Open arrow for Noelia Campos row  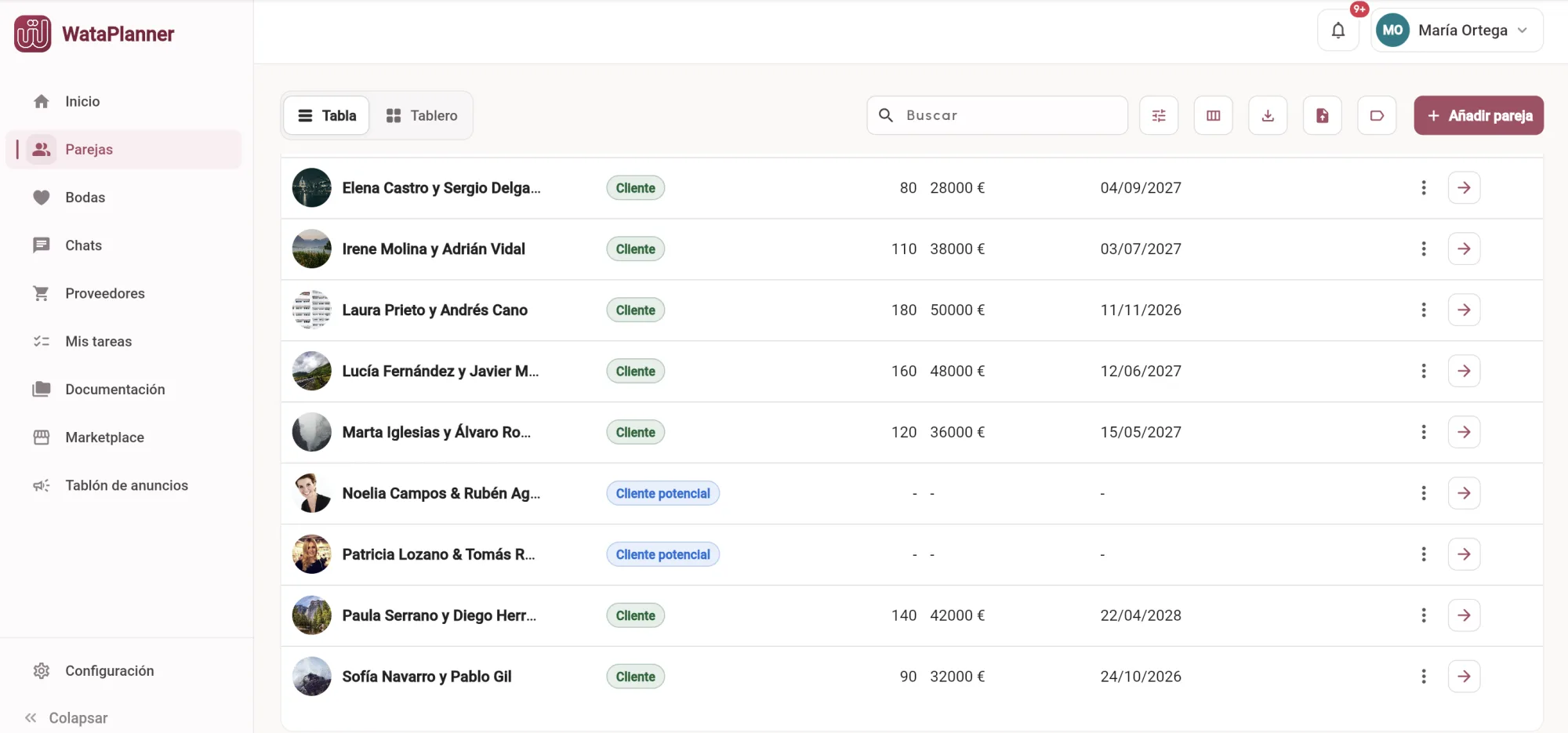(x=1464, y=493)
